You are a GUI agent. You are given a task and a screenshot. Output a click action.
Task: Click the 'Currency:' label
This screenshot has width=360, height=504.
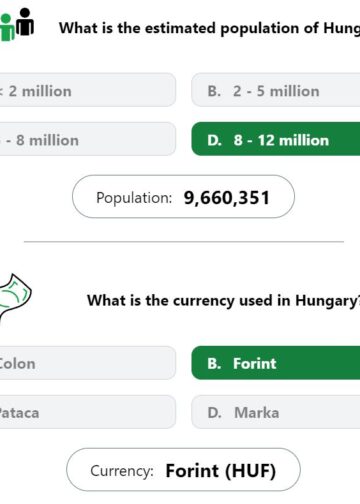[122, 471]
